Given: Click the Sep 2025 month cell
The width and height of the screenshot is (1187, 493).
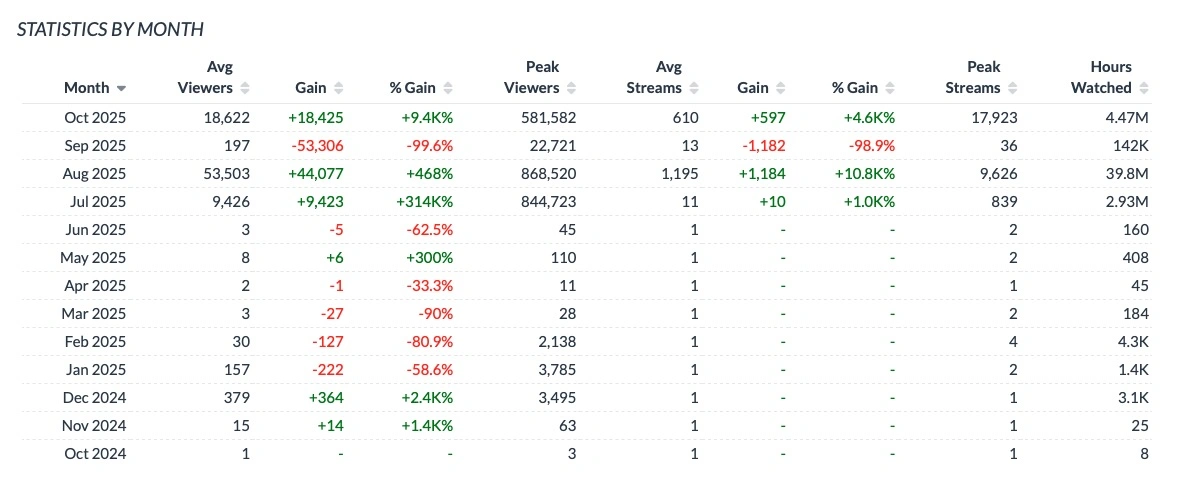Looking at the screenshot, I should tap(95, 145).
